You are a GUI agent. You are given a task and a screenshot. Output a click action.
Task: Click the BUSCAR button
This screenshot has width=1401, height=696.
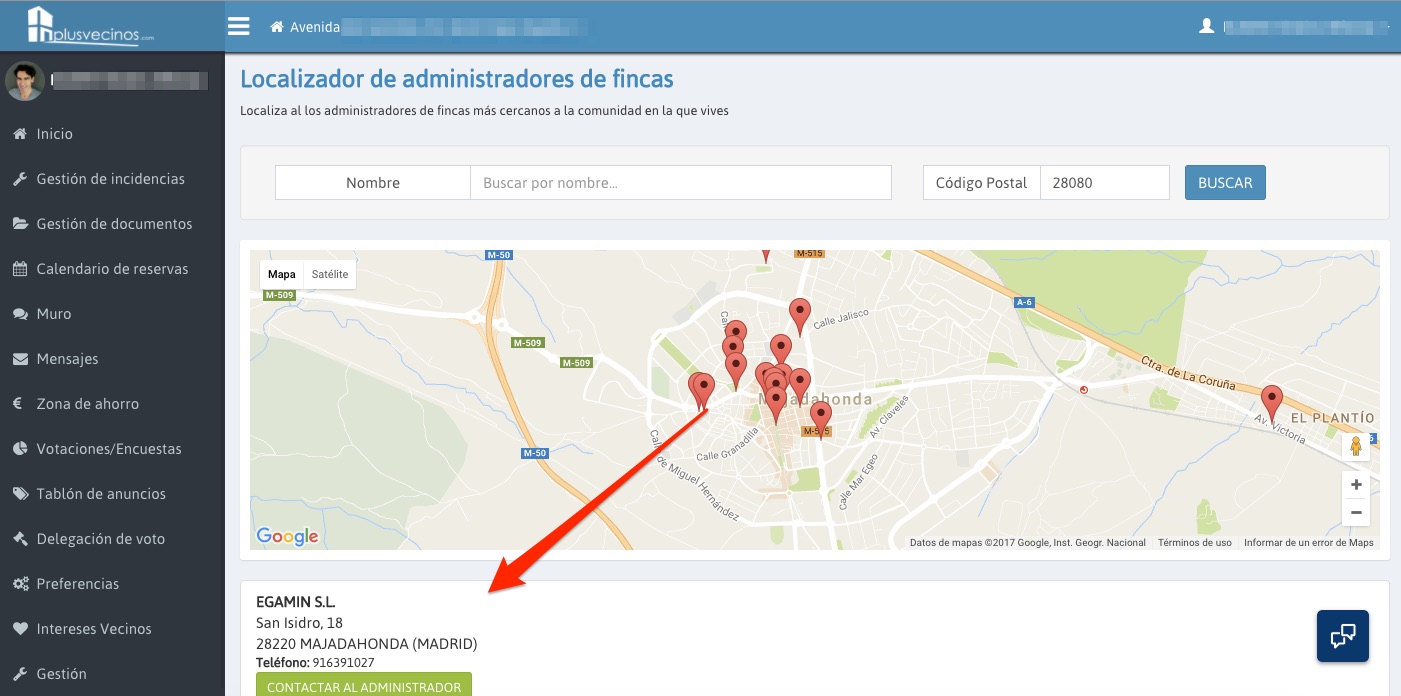[1225, 183]
